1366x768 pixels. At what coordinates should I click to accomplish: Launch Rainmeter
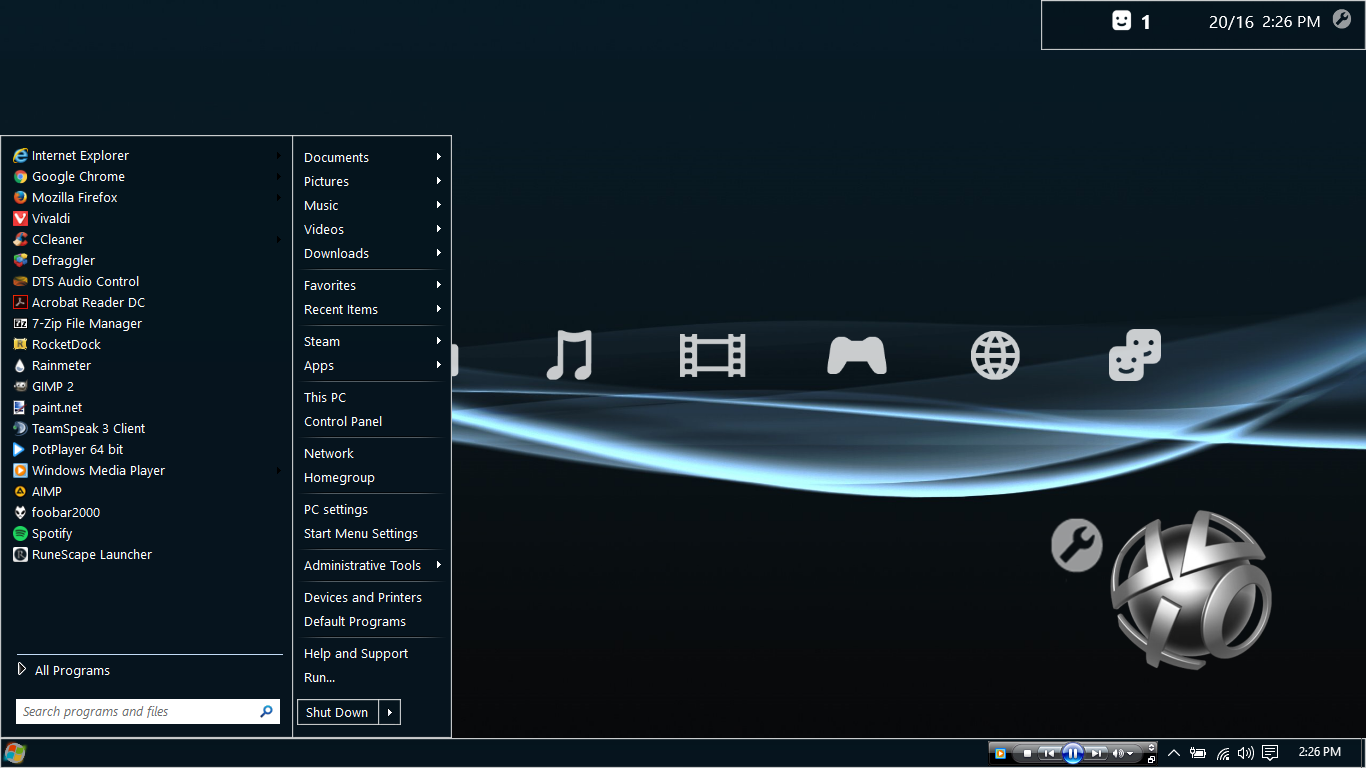146,365
